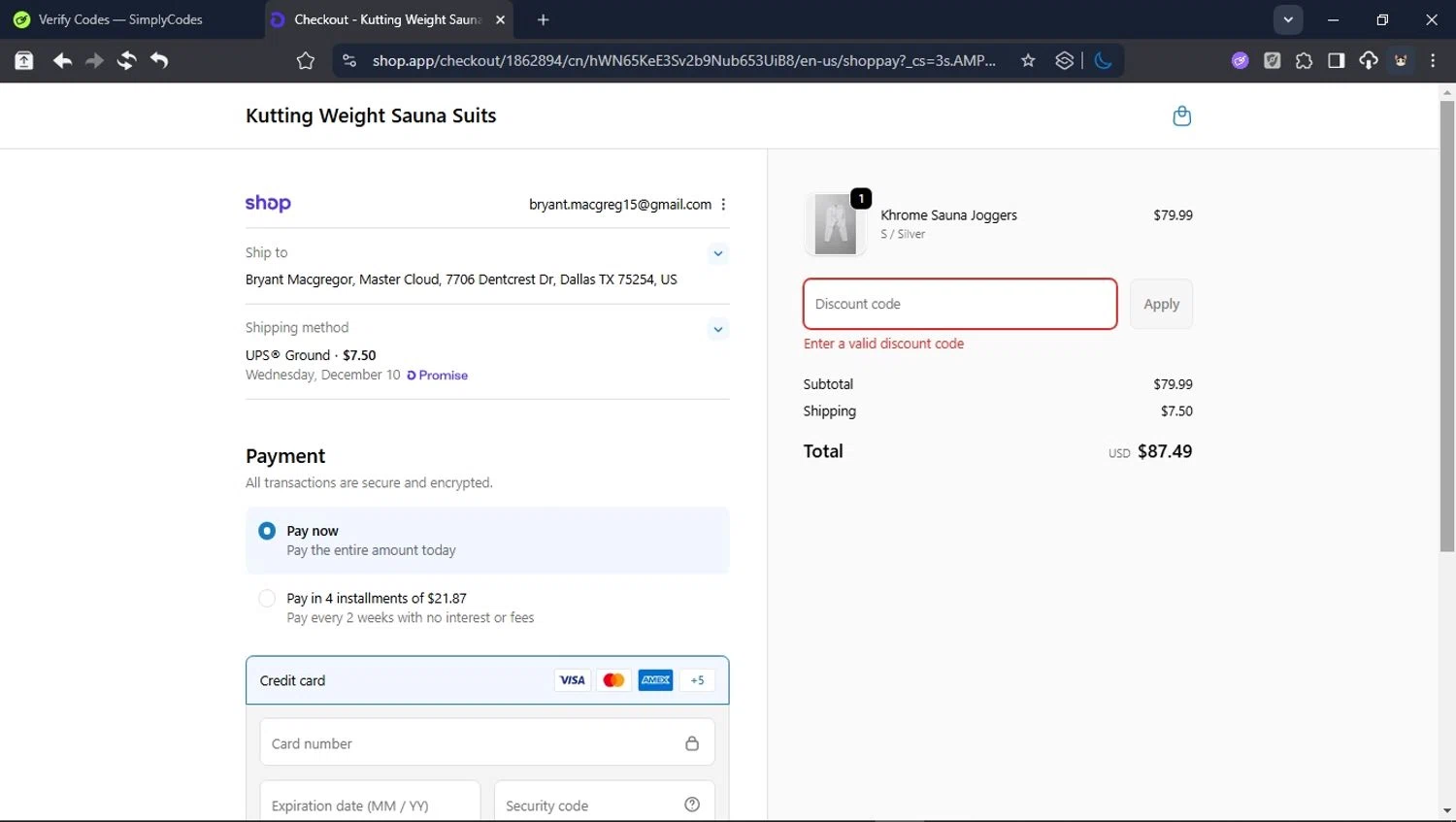Click the browser address bar URL
The image size is (1456, 822).
tap(684, 60)
